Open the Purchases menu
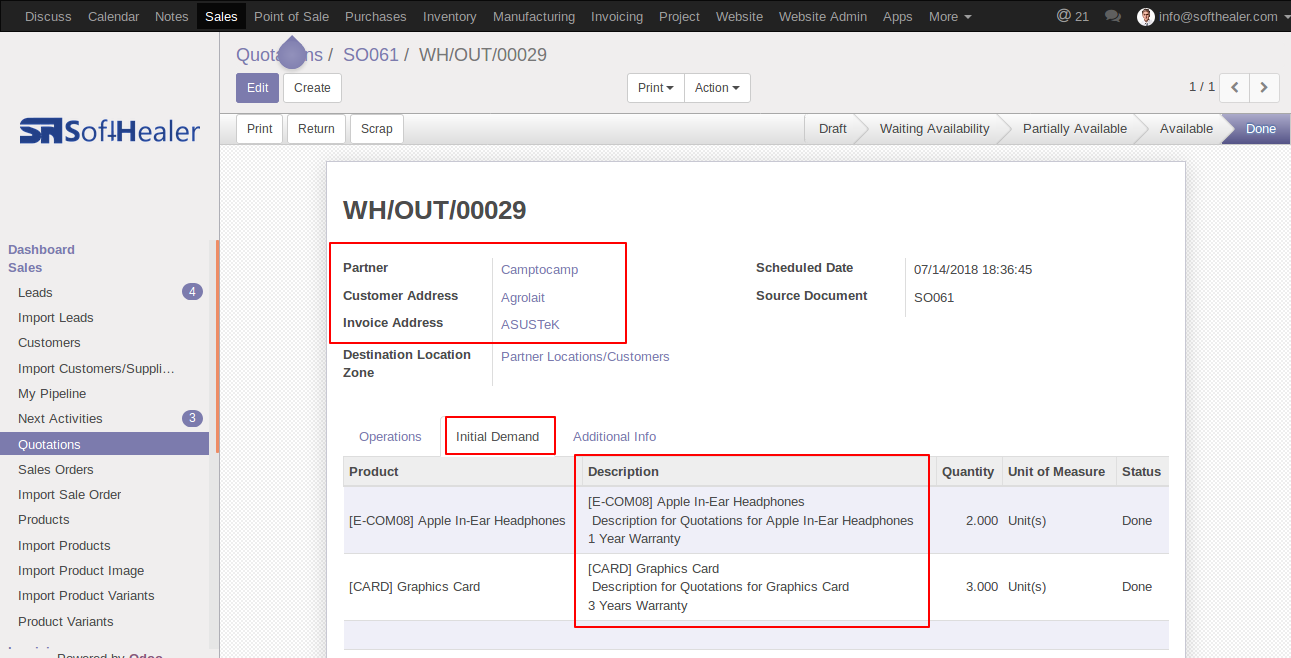 click(376, 16)
